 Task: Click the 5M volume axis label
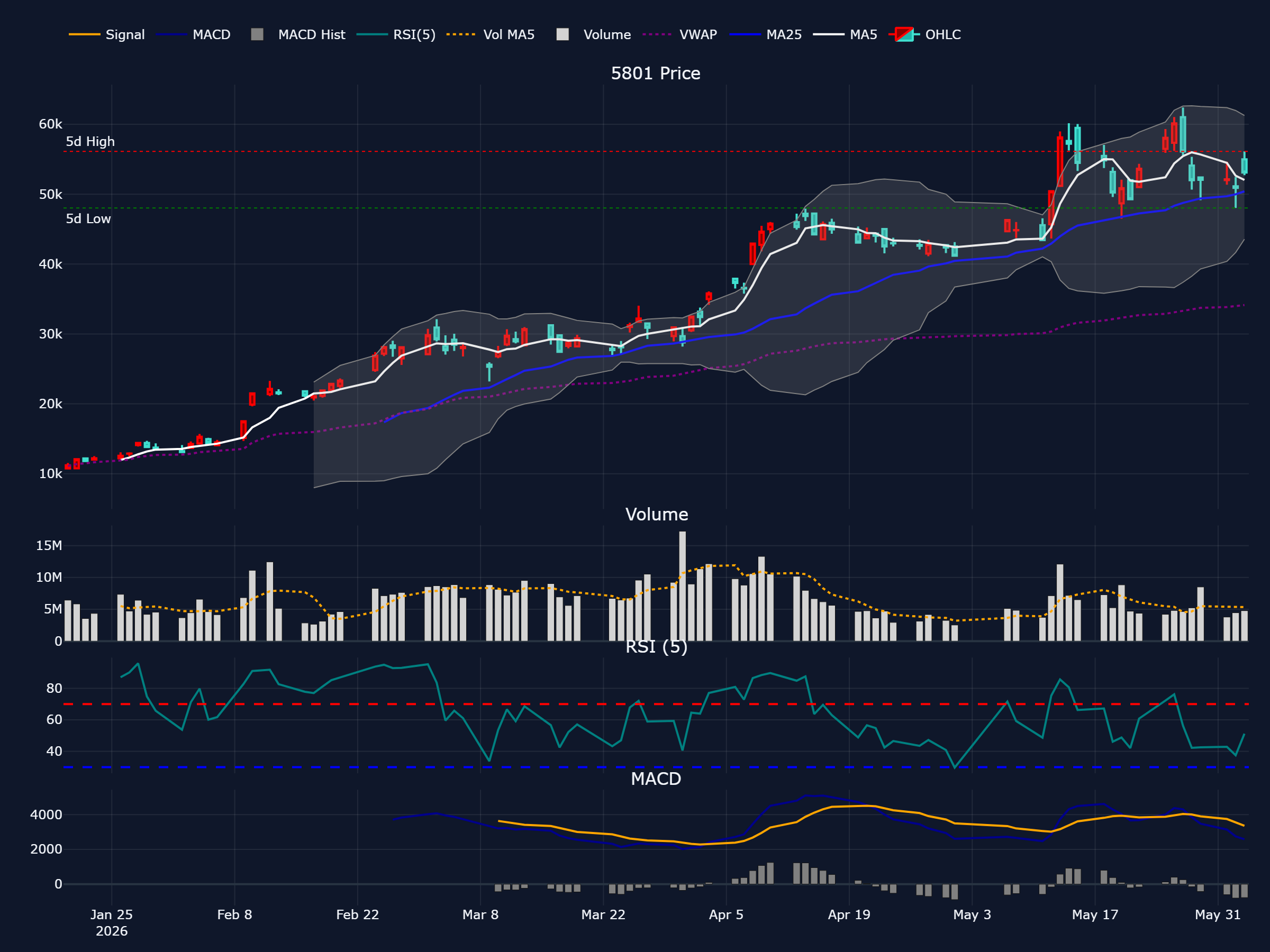click(x=53, y=609)
